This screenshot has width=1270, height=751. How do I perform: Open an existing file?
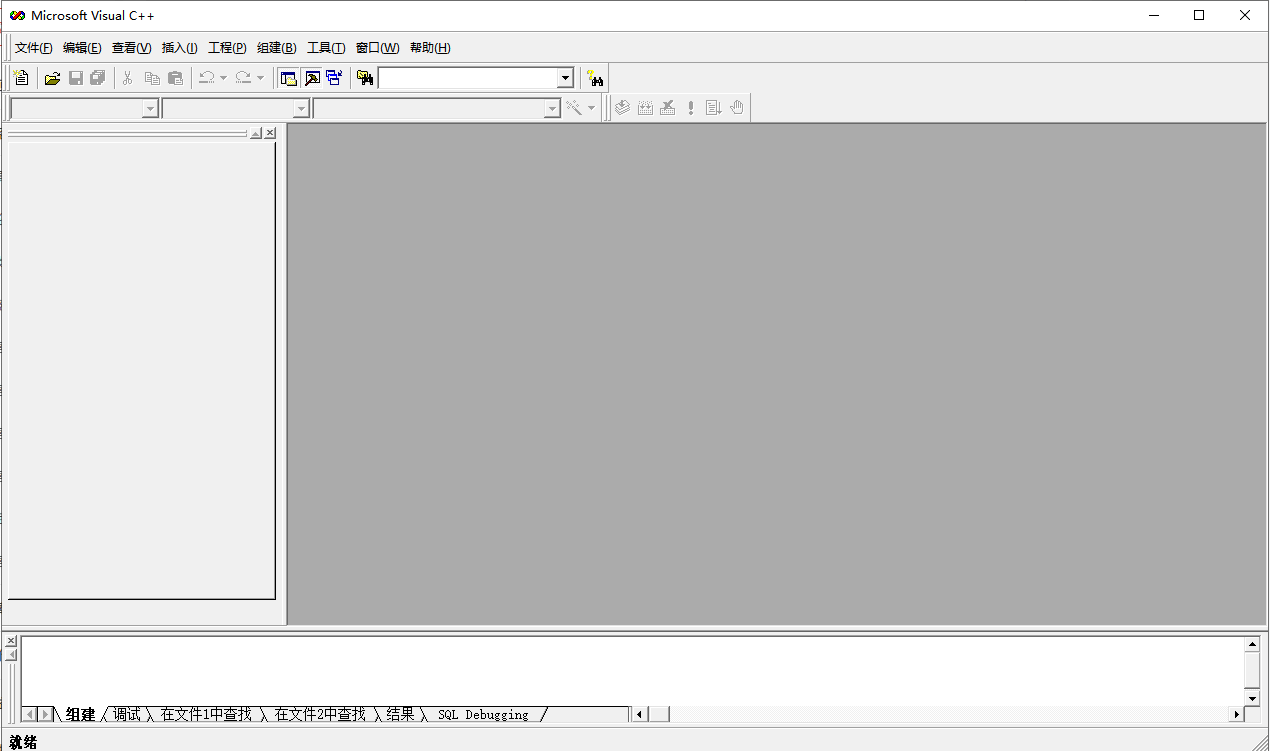[x=52, y=77]
